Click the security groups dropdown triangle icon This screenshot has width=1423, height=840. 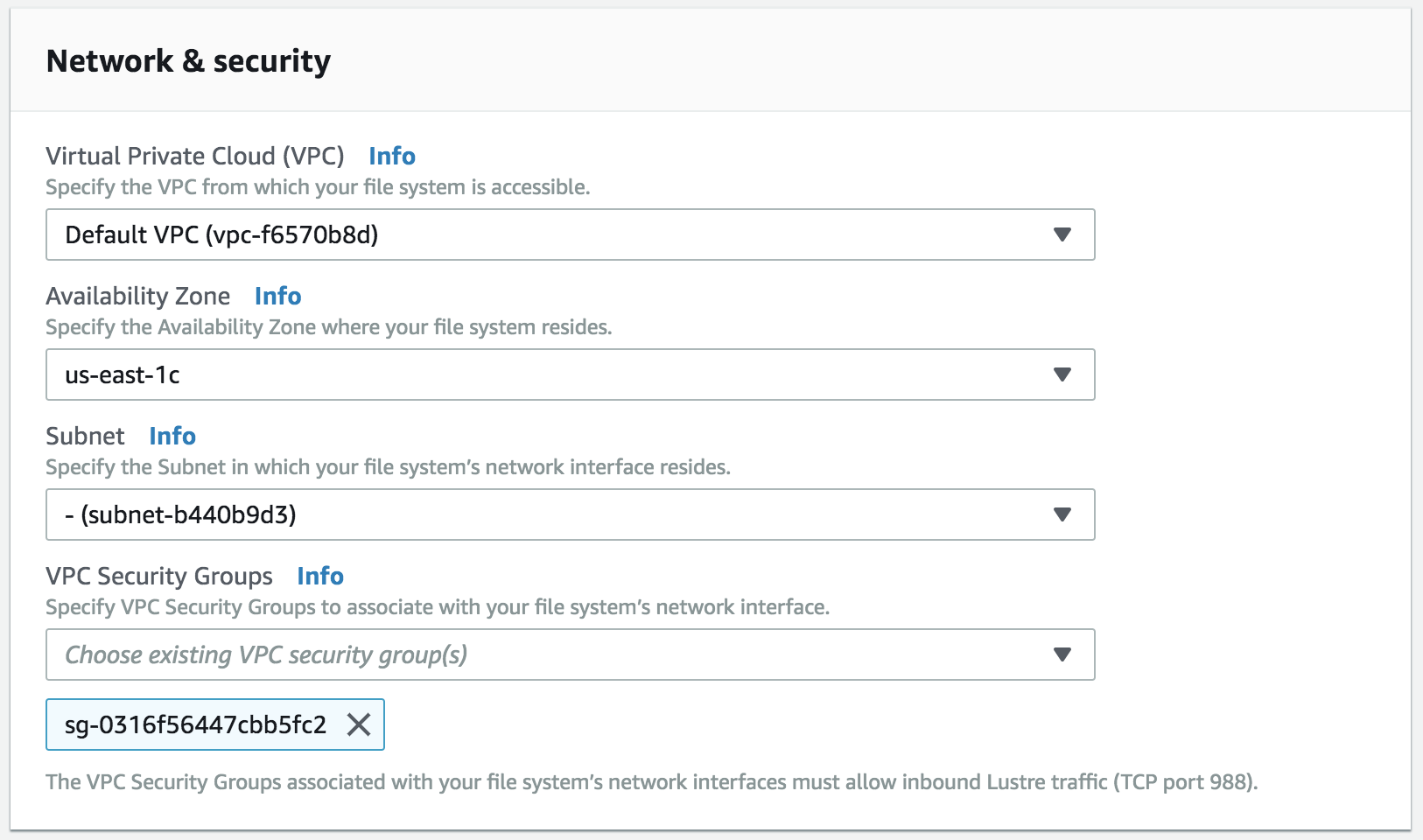(x=1062, y=654)
